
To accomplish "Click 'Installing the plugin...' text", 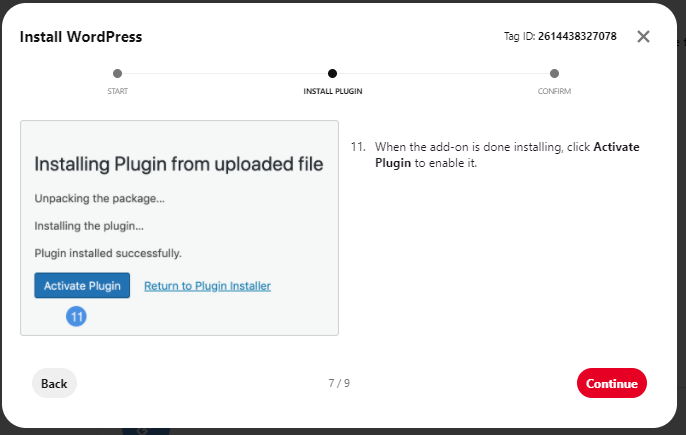I will 89,226.
